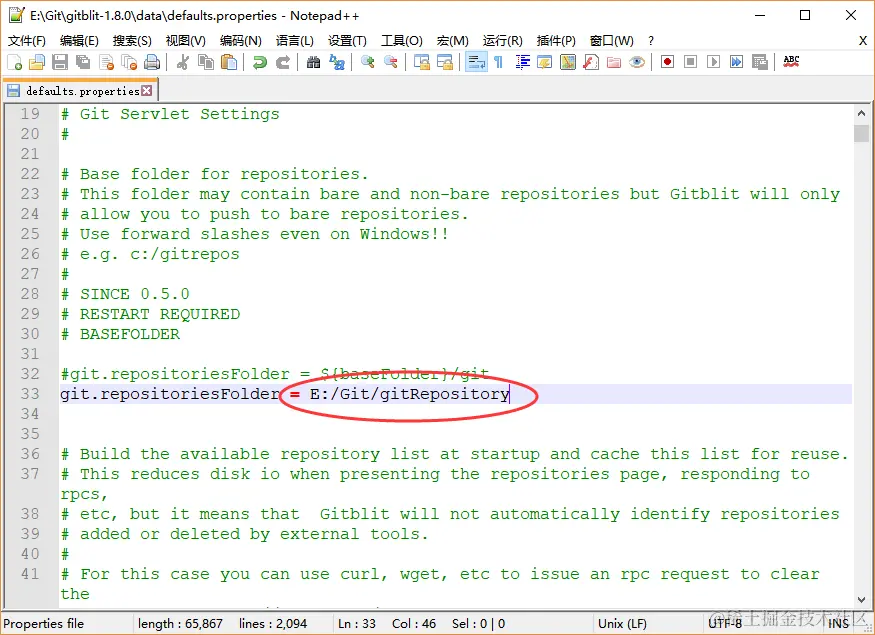This screenshot has height=635, width=875.
Task: Run macro multiple times
Action: click(x=737, y=62)
